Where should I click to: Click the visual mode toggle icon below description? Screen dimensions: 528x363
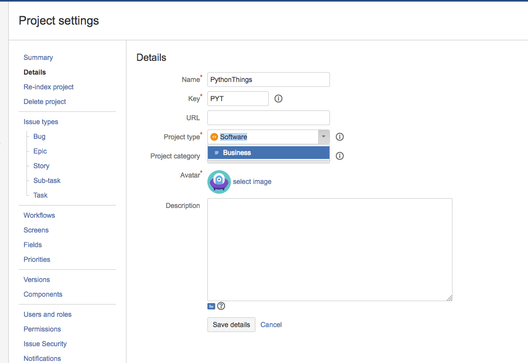pyautogui.click(x=211, y=306)
